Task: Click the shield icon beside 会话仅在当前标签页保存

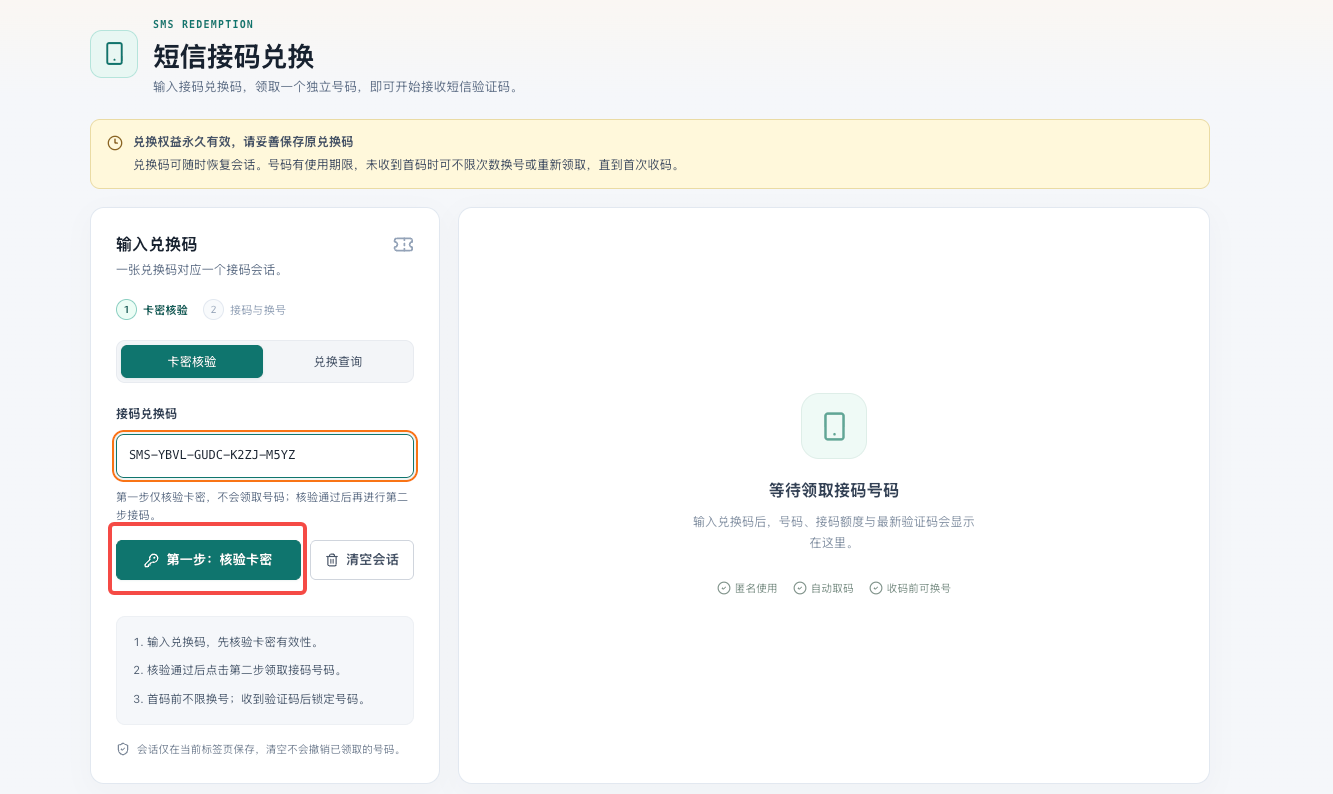Action: [123, 749]
